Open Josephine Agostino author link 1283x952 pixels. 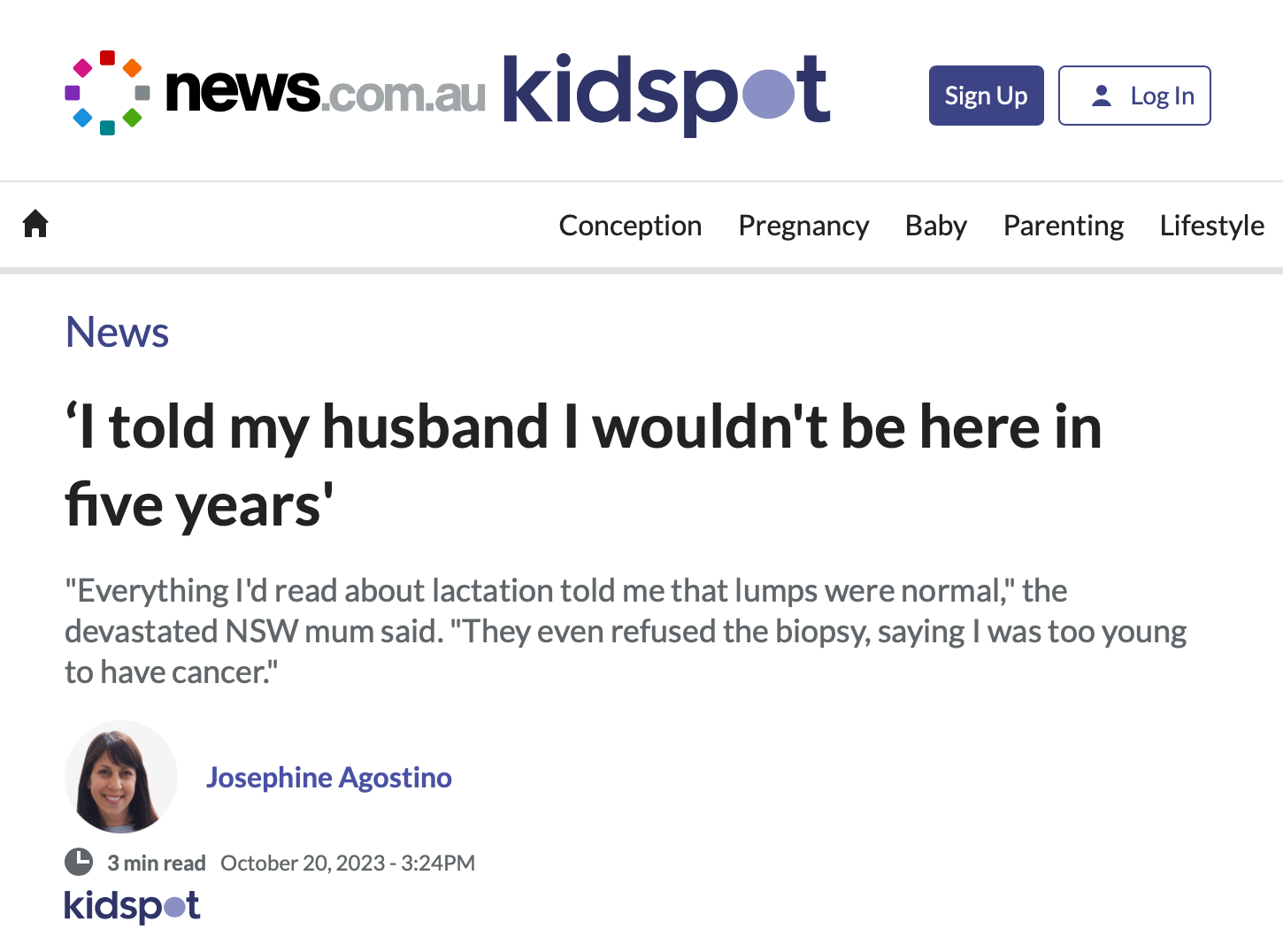329,778
